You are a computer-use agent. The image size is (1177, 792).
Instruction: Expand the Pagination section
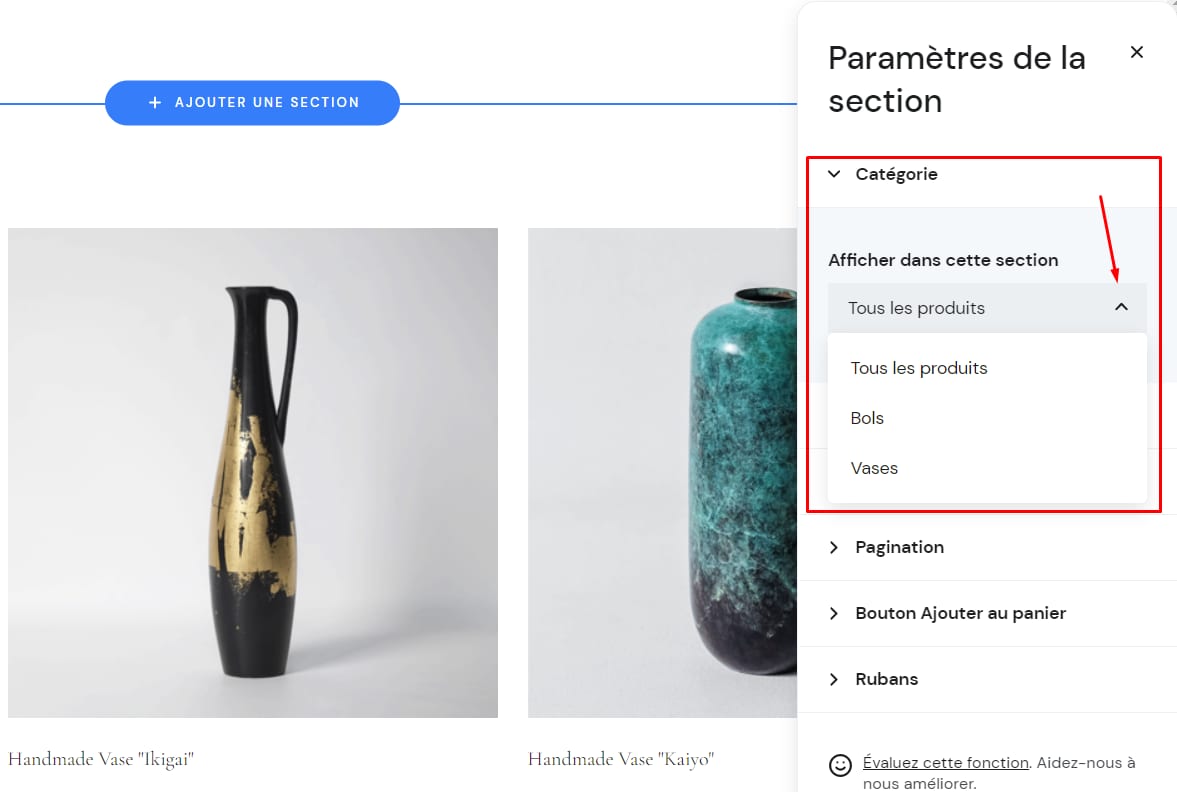tap(899, 547)
